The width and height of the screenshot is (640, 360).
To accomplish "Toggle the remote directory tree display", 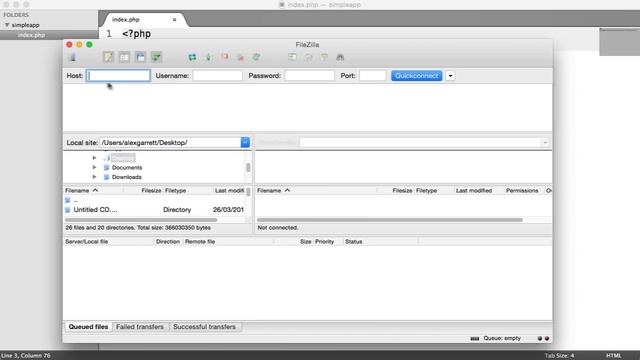I will [140, 57].
